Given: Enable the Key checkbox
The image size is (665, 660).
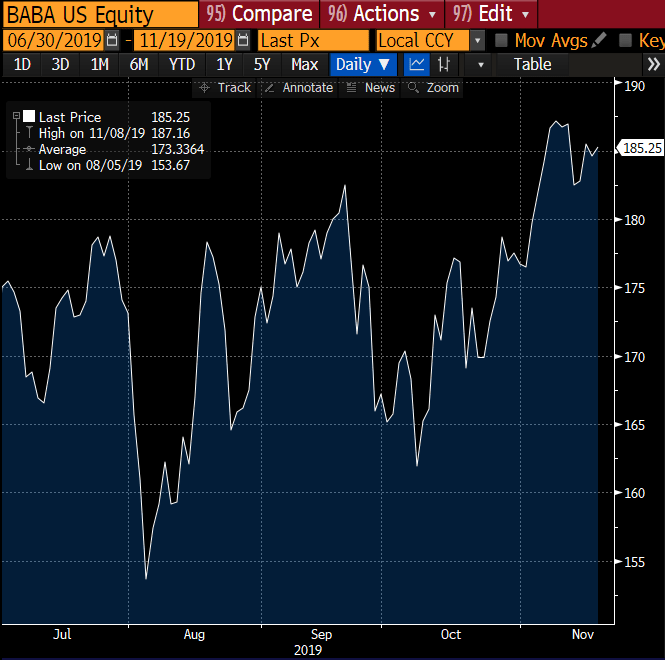Looking at the screenshot, I should (x=625, y=41).
